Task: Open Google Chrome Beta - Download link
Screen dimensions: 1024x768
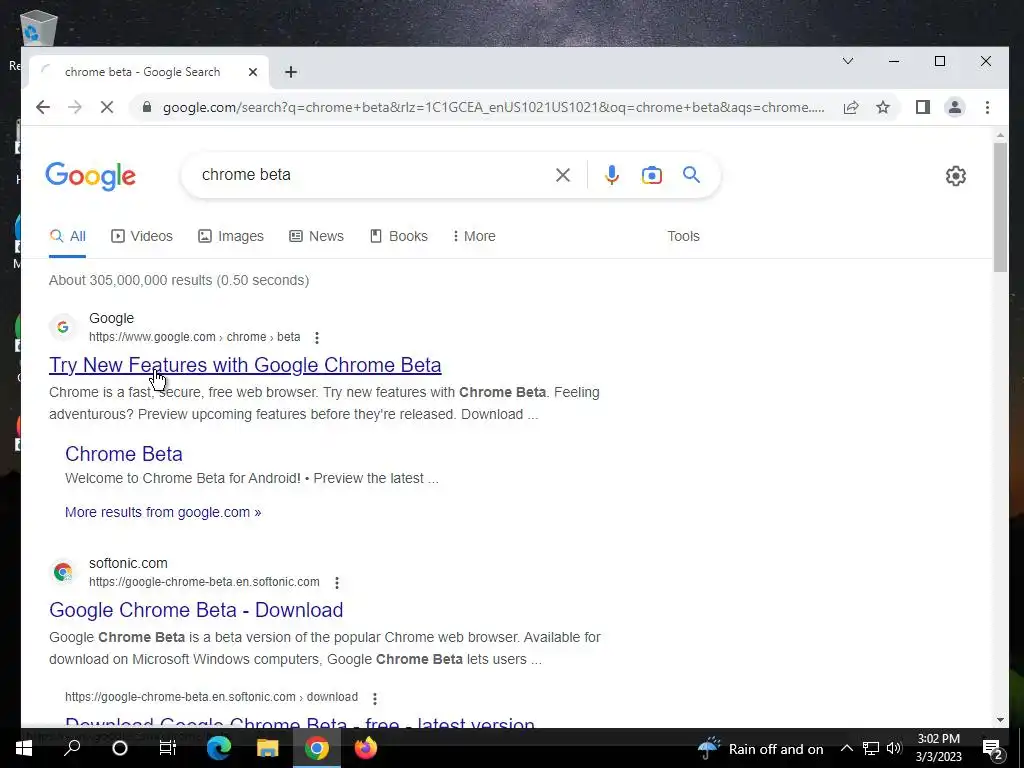Action: [196, 610]
